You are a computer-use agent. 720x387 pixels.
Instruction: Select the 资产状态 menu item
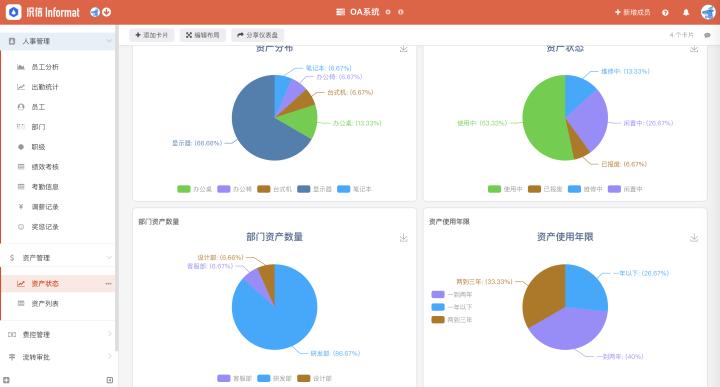pos(58,284)
